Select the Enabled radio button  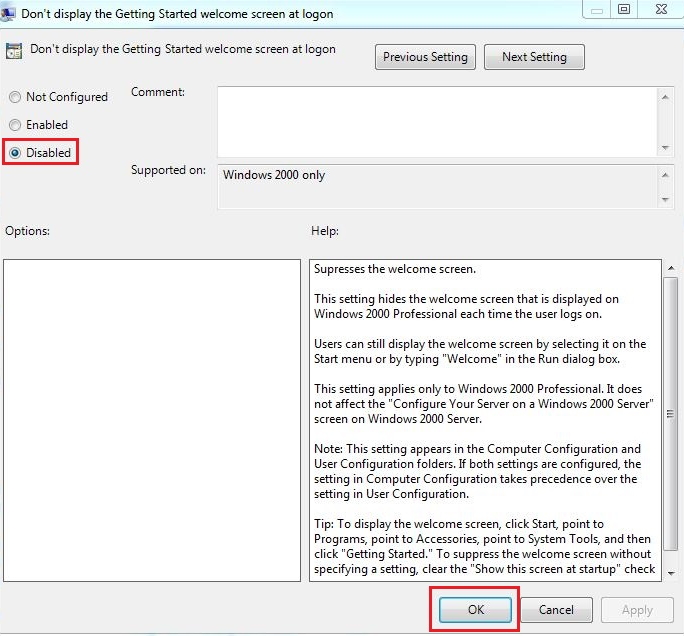click(x=15, y=125)
